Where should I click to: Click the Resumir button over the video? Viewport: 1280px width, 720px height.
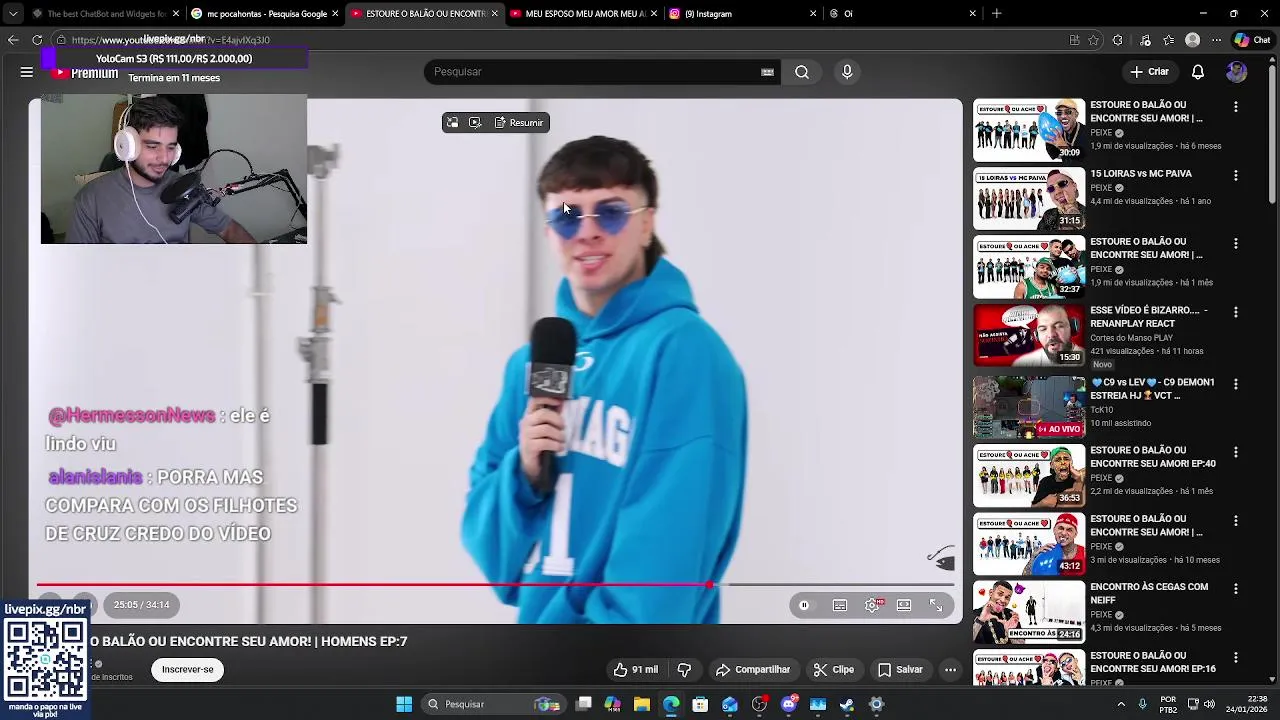518,123
